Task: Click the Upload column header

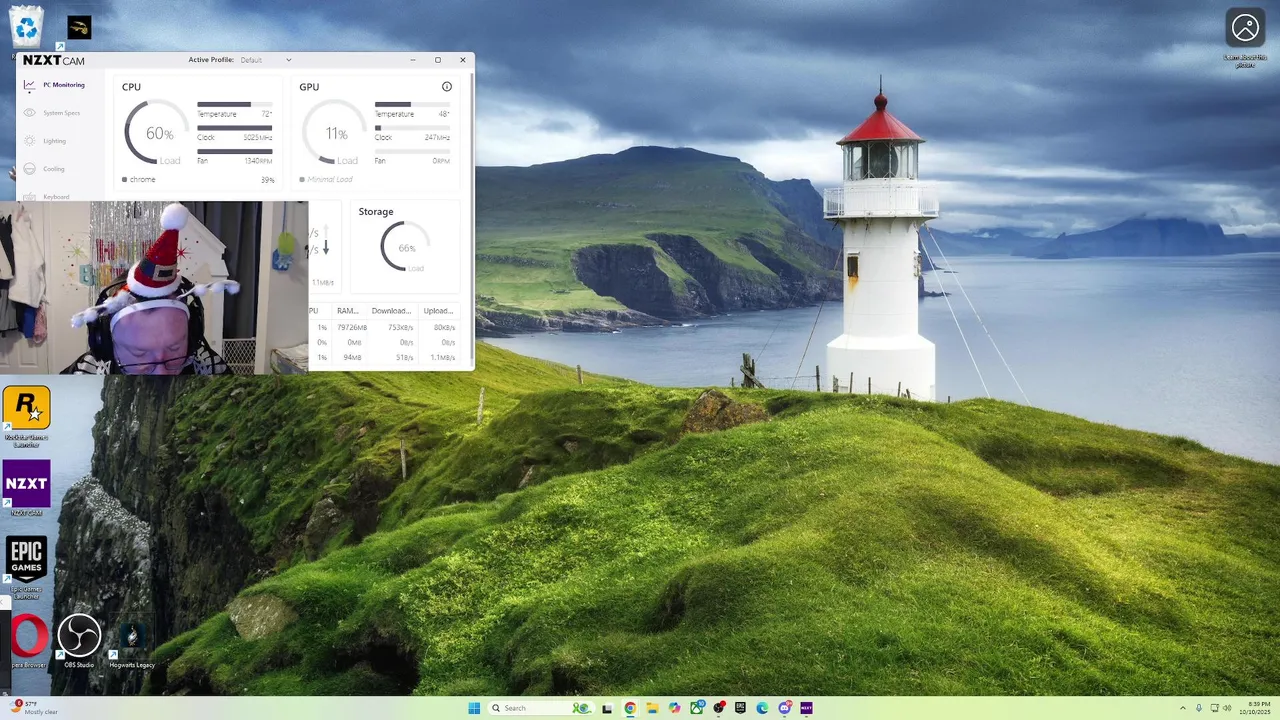Action: tap(438, 311)
